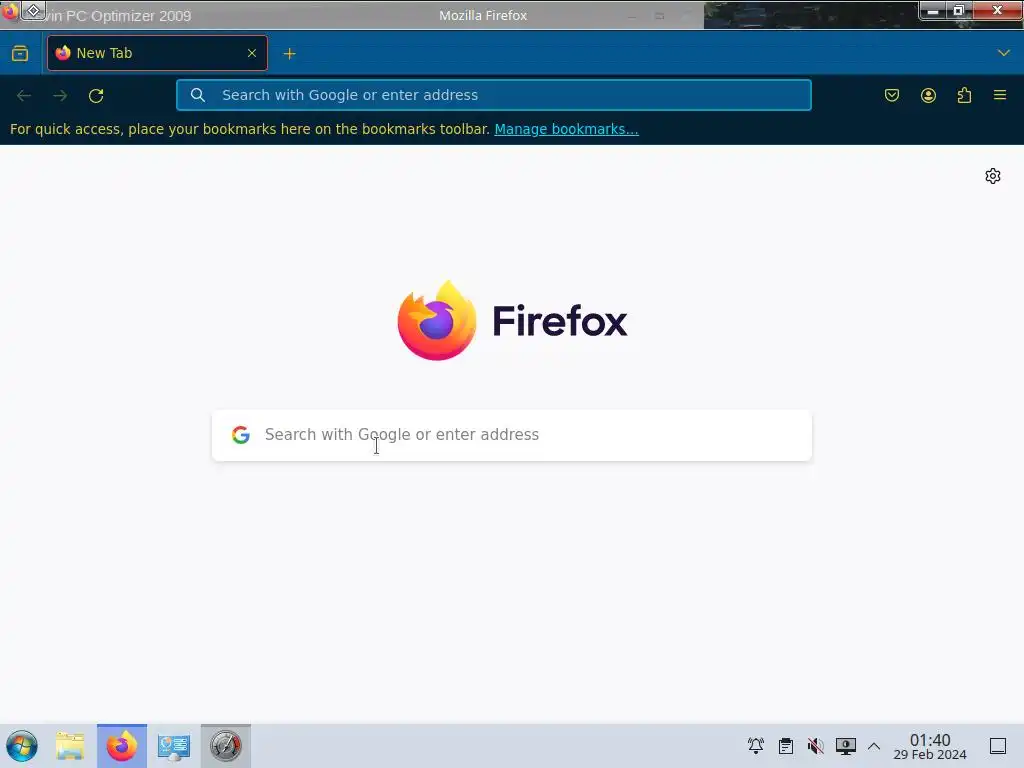Expand hidden tray icons arrow
The width and height of the screenshot is (1024, 768).
(874, 746)
